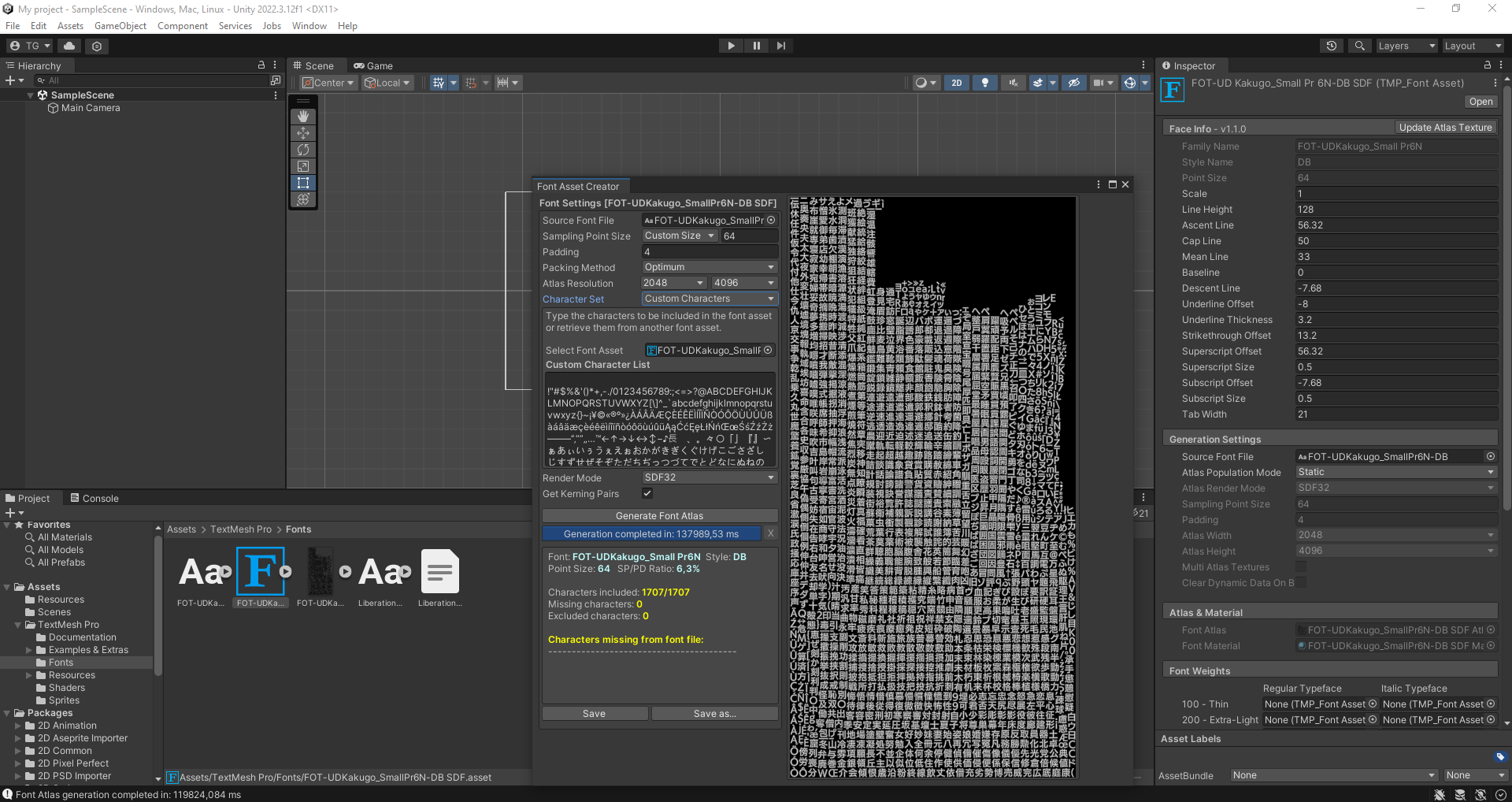Open the Undo History icon
The width and height of the screenshot is (1512, 802).
point(1332,46)
